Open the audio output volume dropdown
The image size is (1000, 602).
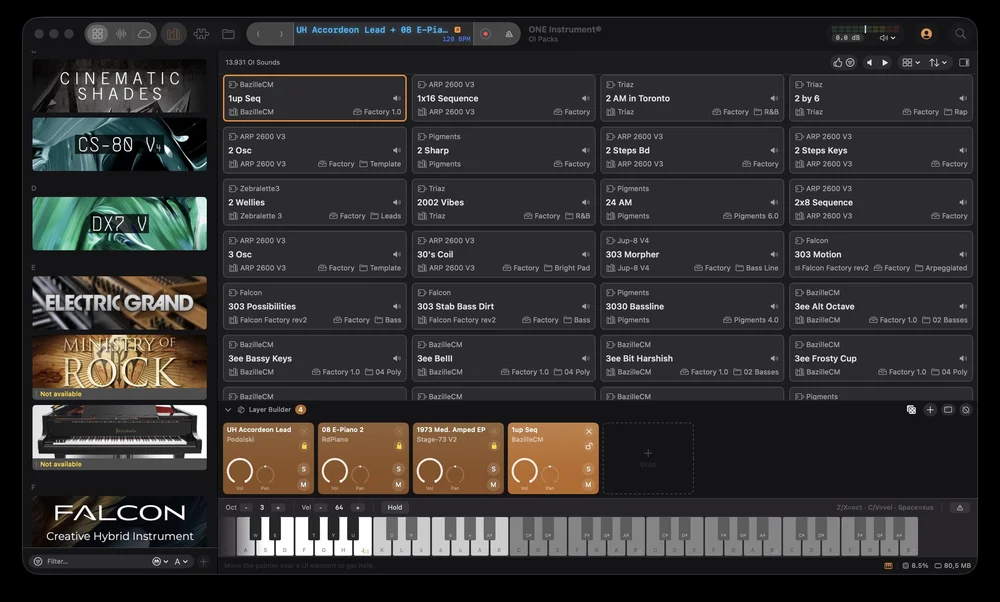tap(887, 38)
